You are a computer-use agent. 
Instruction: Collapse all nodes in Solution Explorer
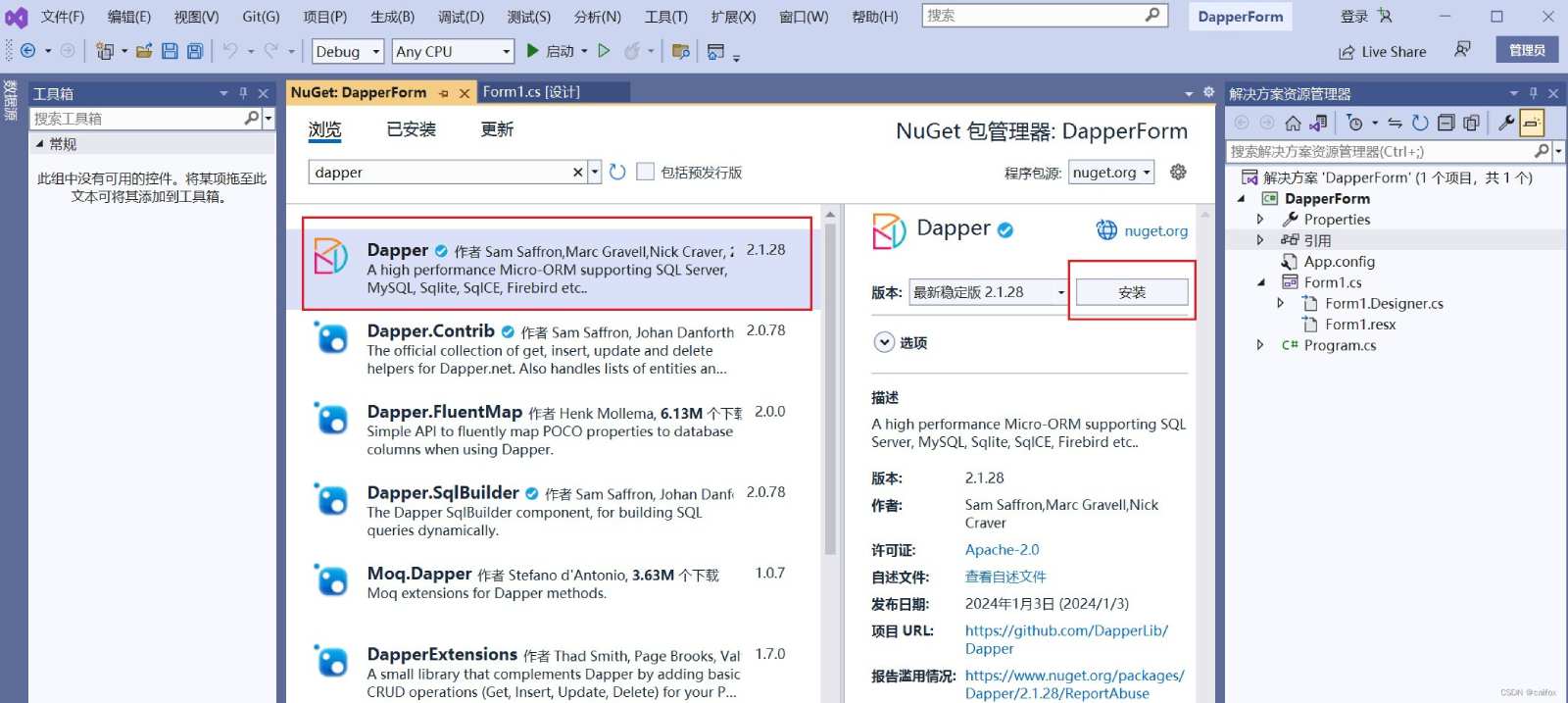[x=1445, y=123]
